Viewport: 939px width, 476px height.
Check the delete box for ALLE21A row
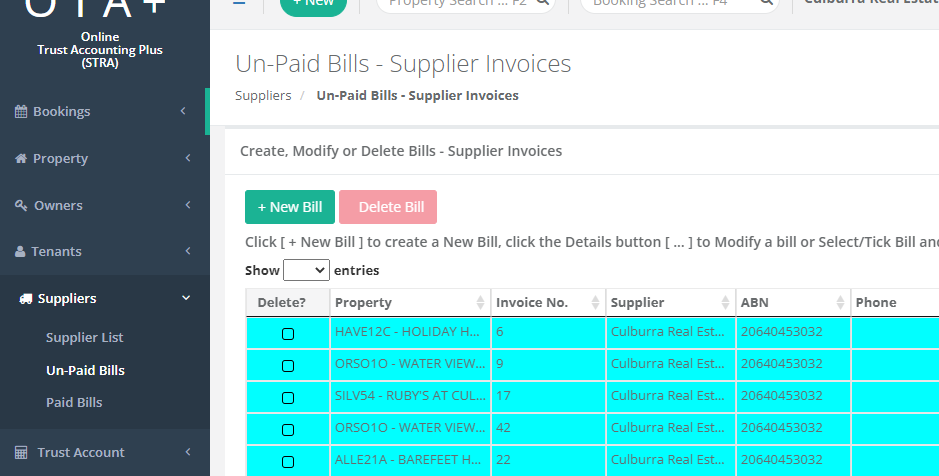pyautogui.click(x=288, y=462)
